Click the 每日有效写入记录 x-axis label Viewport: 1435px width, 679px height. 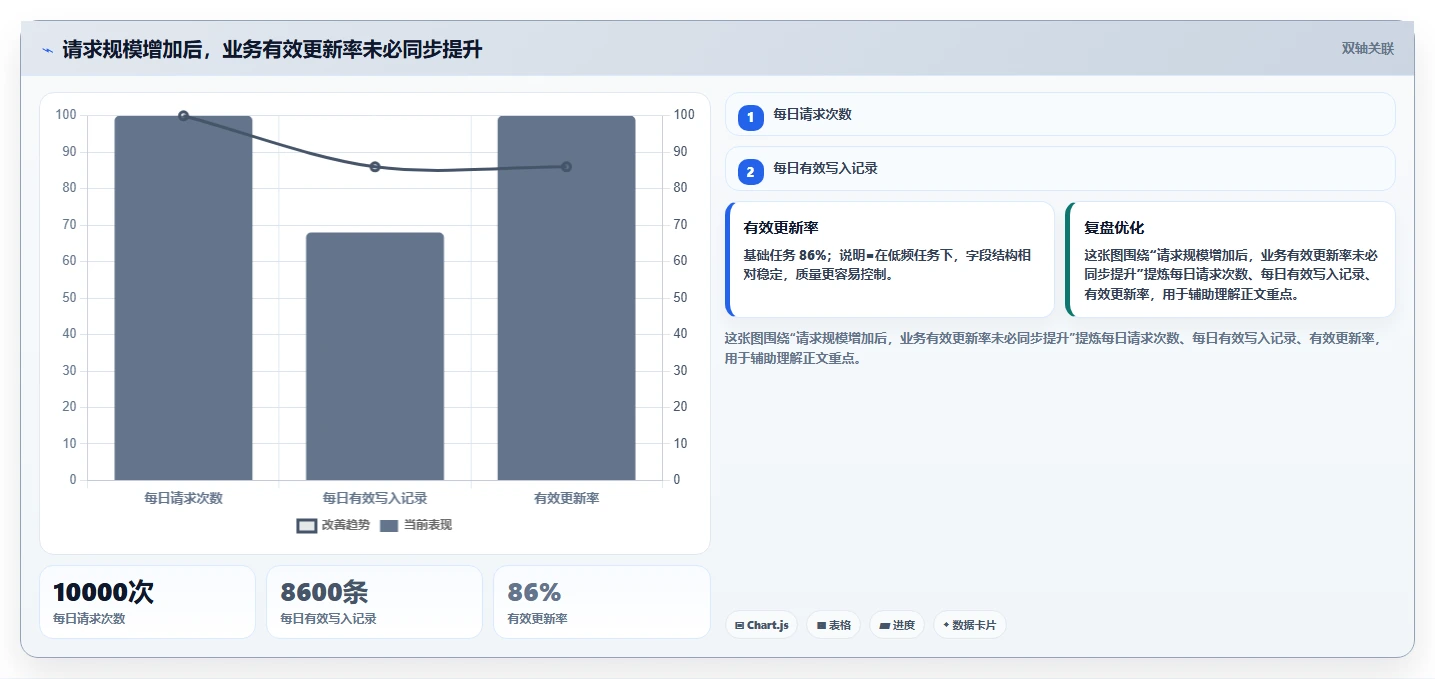(x=375, y=498)
